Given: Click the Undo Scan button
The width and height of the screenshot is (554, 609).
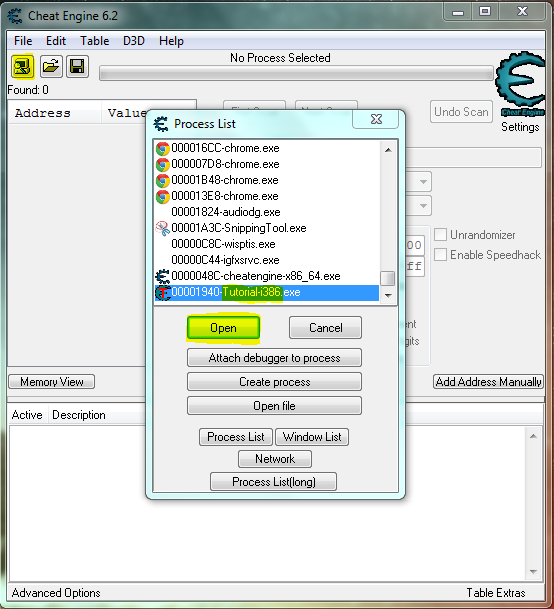Looking at the screenshot, I should click(461, 112).
